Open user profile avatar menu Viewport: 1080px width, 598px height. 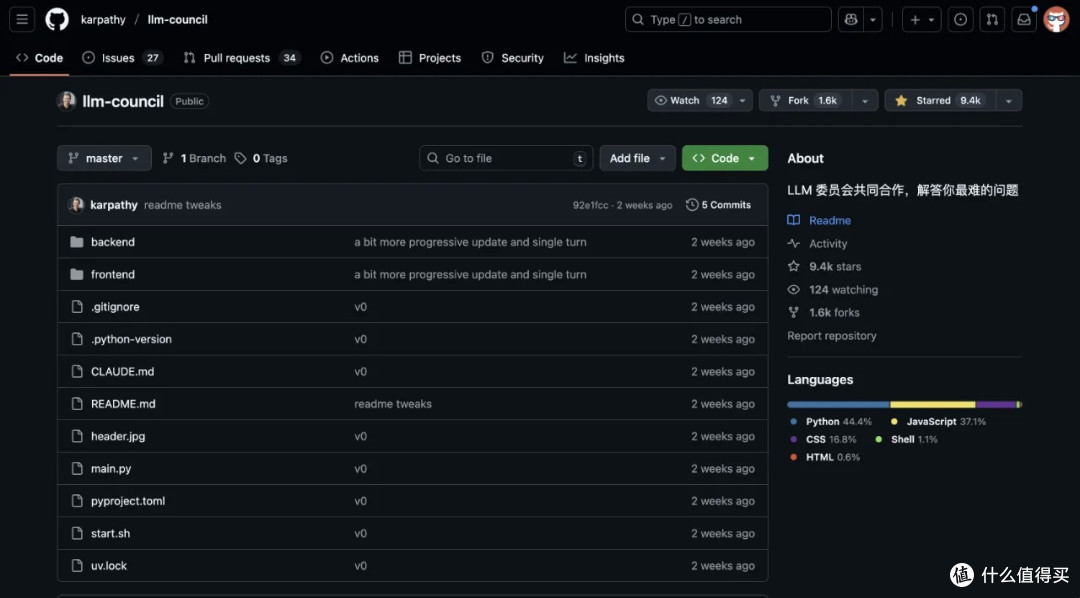1056,20
